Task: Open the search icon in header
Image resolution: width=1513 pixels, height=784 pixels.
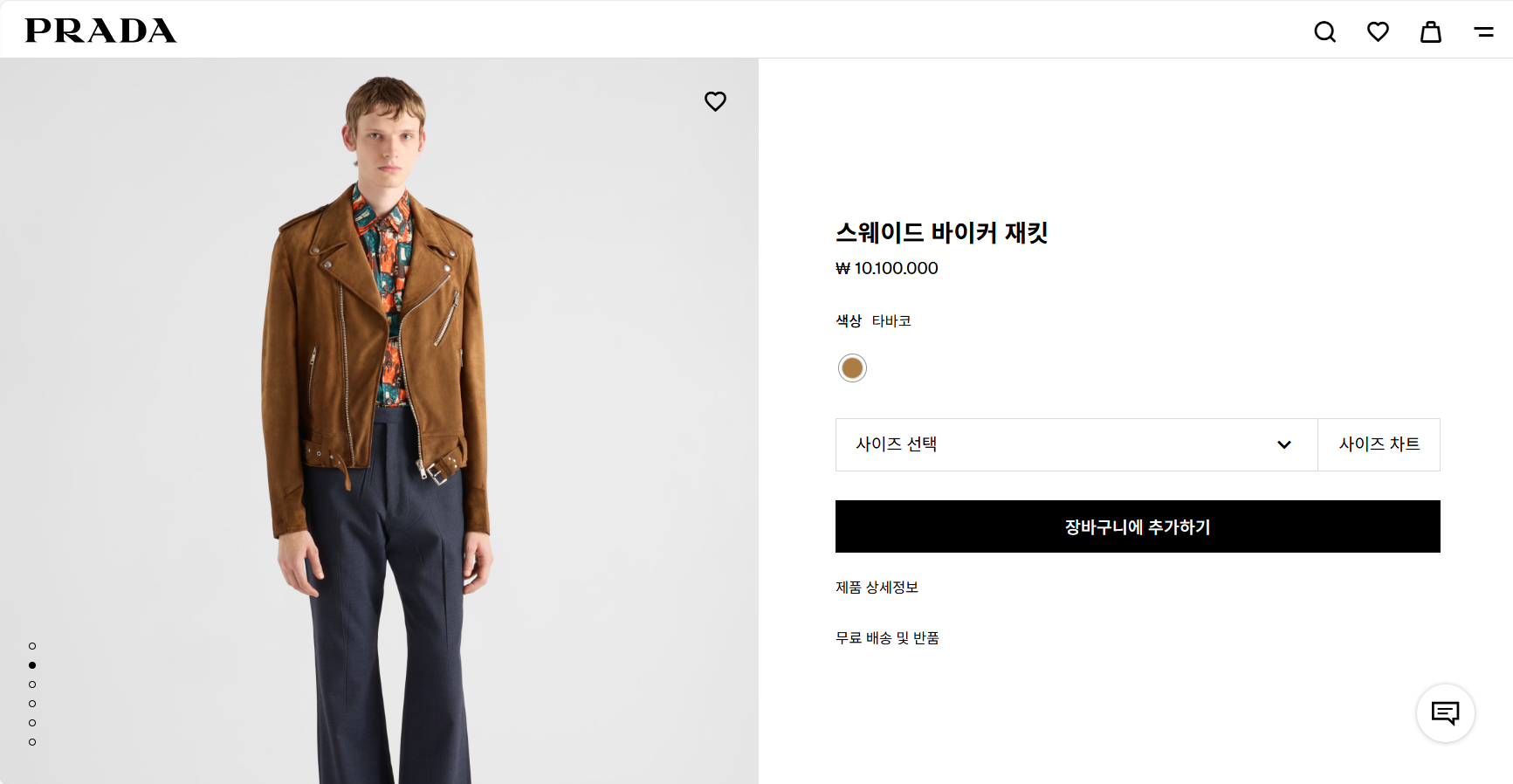Action: tap(1324, 32)
